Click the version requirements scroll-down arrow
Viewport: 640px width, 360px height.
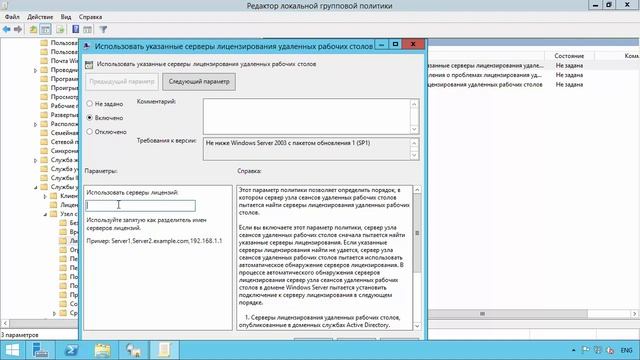point(414,155)
